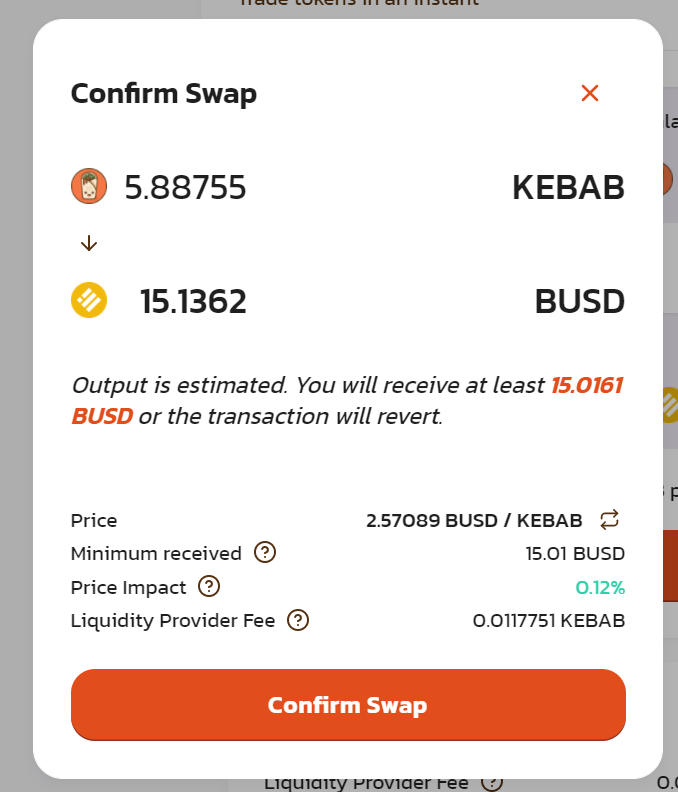Show Minimum received help tooltip icon
This screenshot has width=678, height=792.
[265, 552]
